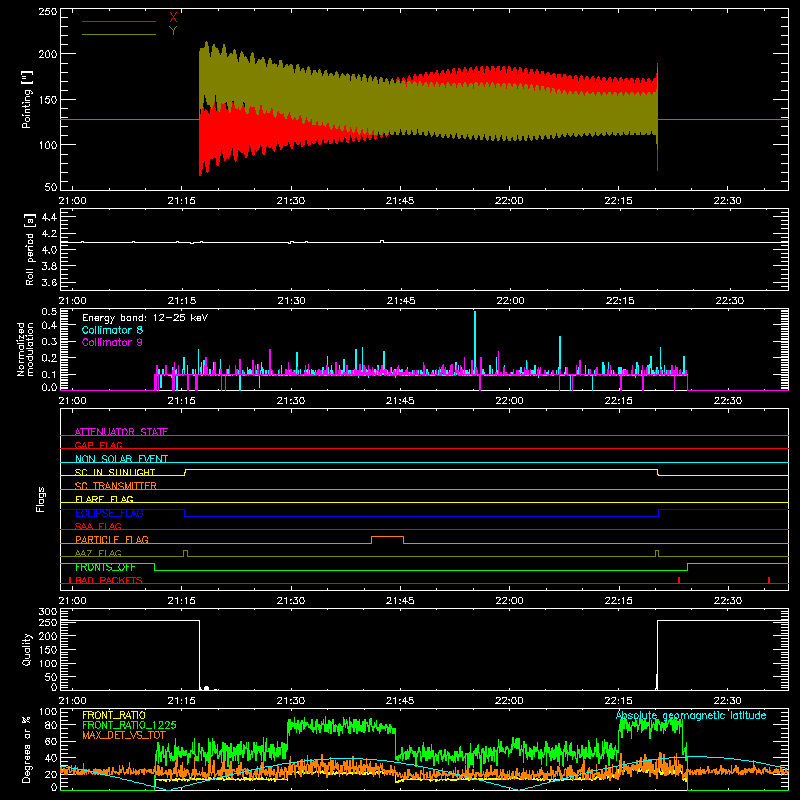
Task: Click the BAD_PACKETS red tick furthest right
Action: pos(769,580)
